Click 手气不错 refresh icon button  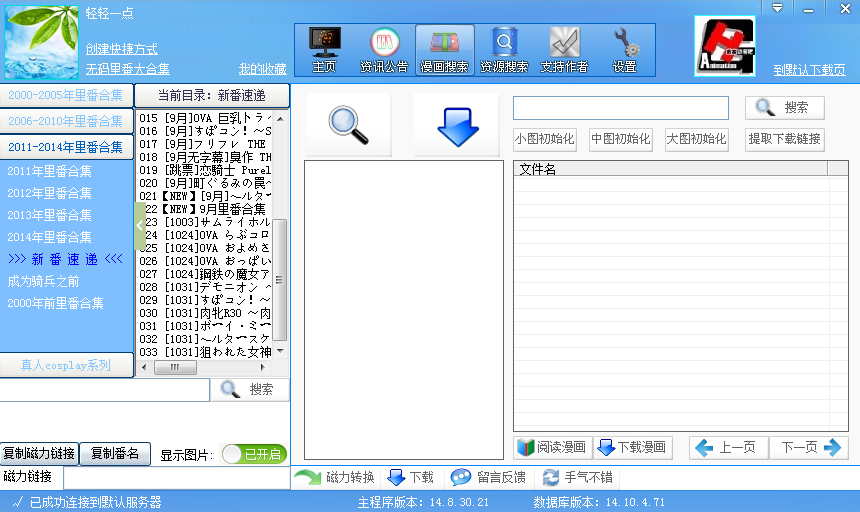point(578,477)
